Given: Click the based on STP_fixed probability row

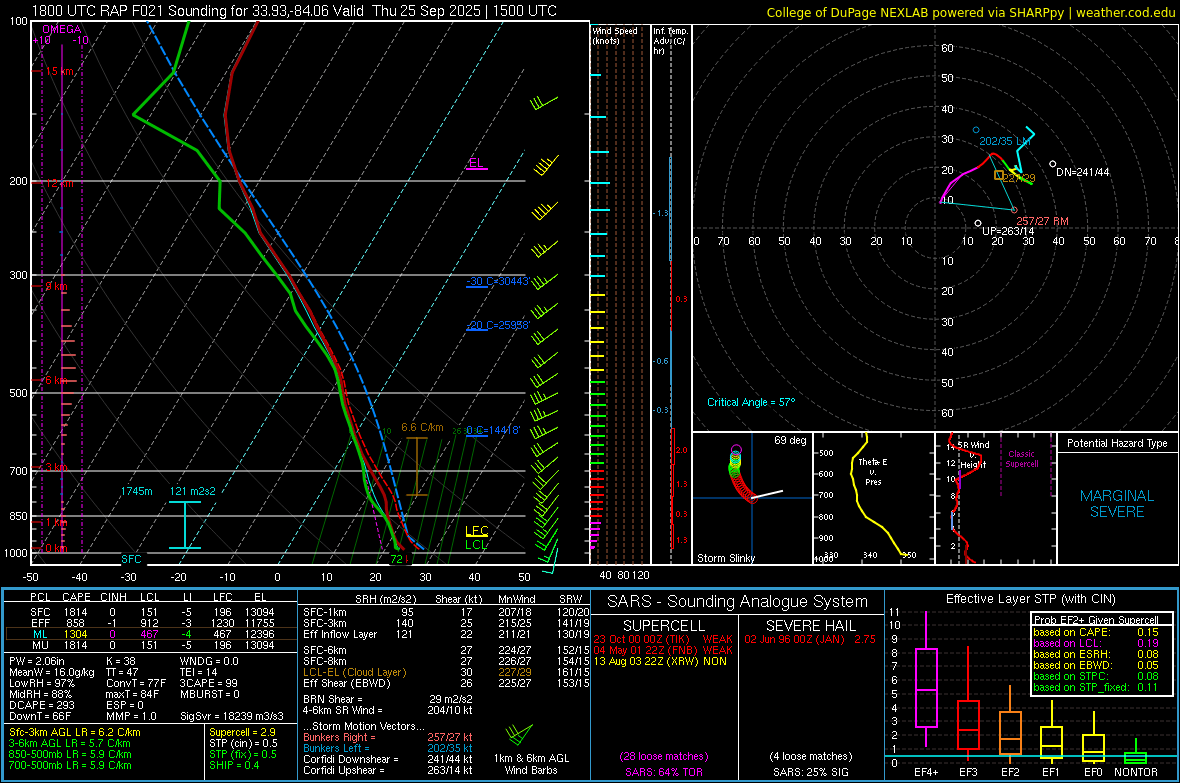Looking at the screenshot, I should pos(1096,687).
